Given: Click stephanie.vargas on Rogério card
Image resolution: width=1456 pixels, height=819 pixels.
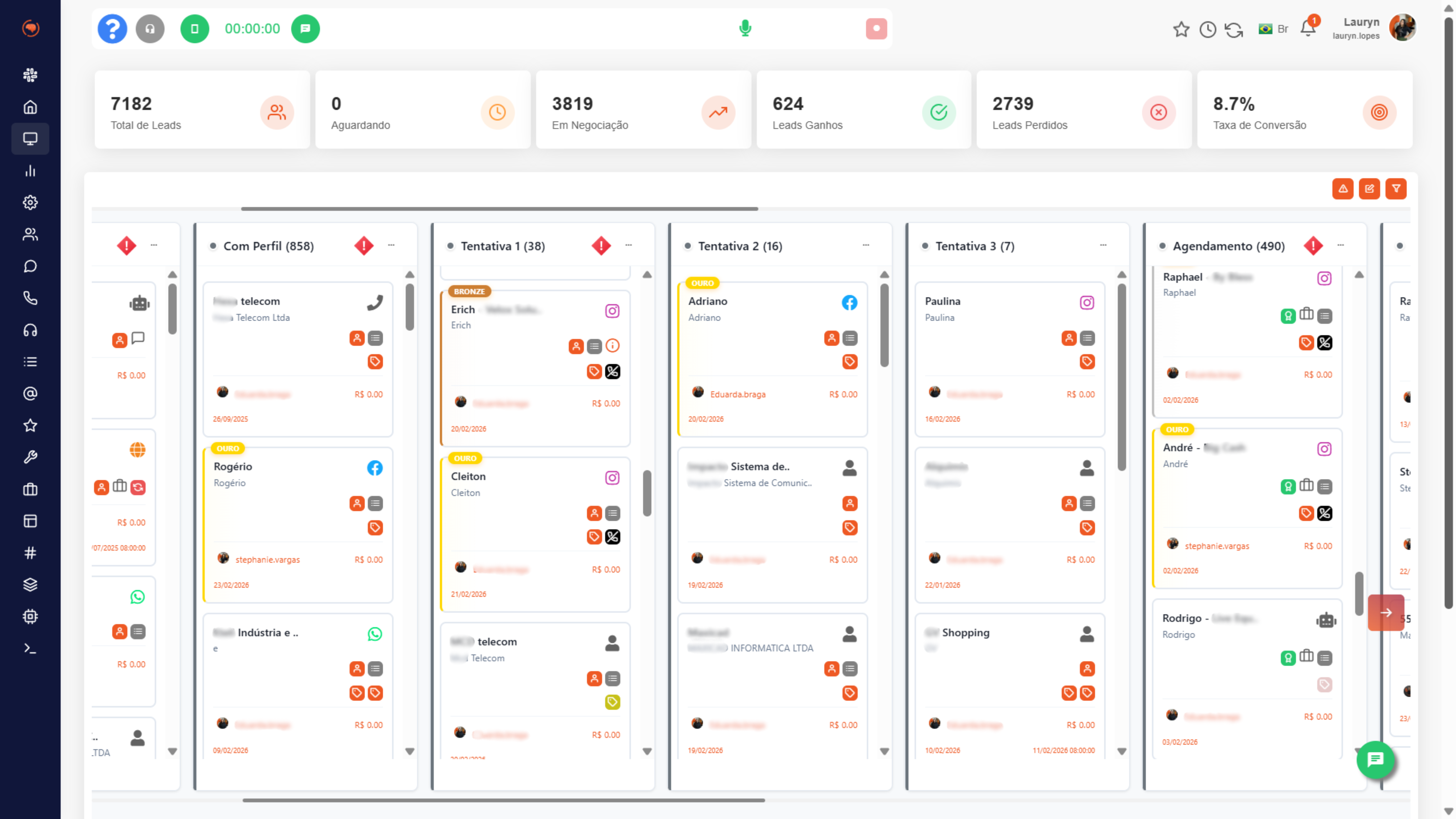Looking at the screenshot, I should [267, 560].
